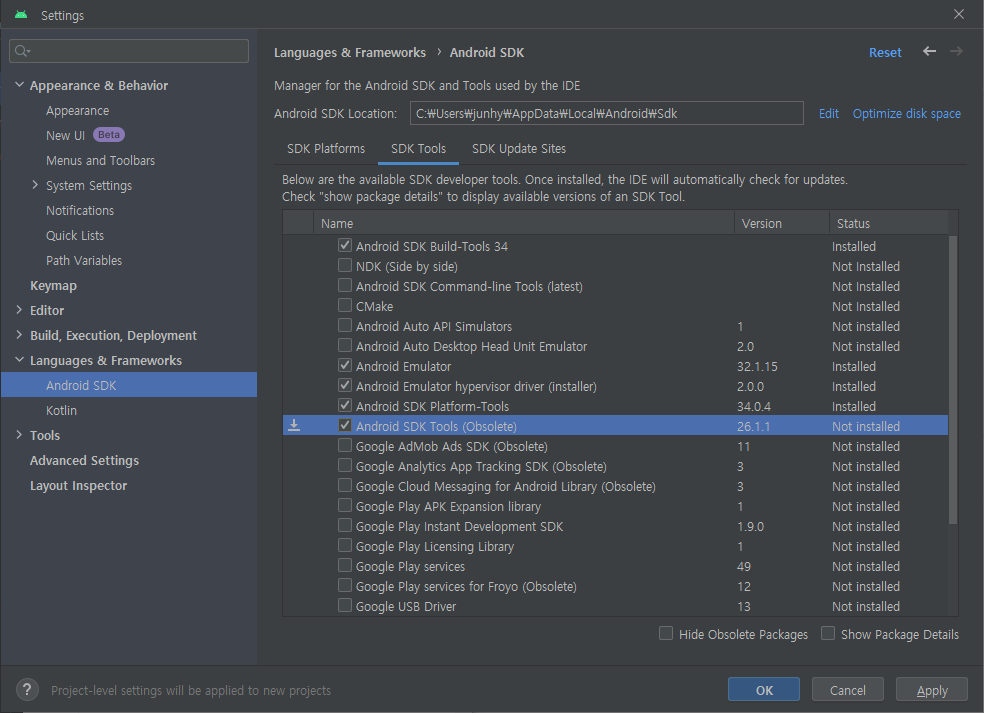The height and width of the screenshot is (713, 984).
Task: Go back with the left arrow
Action: [x=929, y=51]
